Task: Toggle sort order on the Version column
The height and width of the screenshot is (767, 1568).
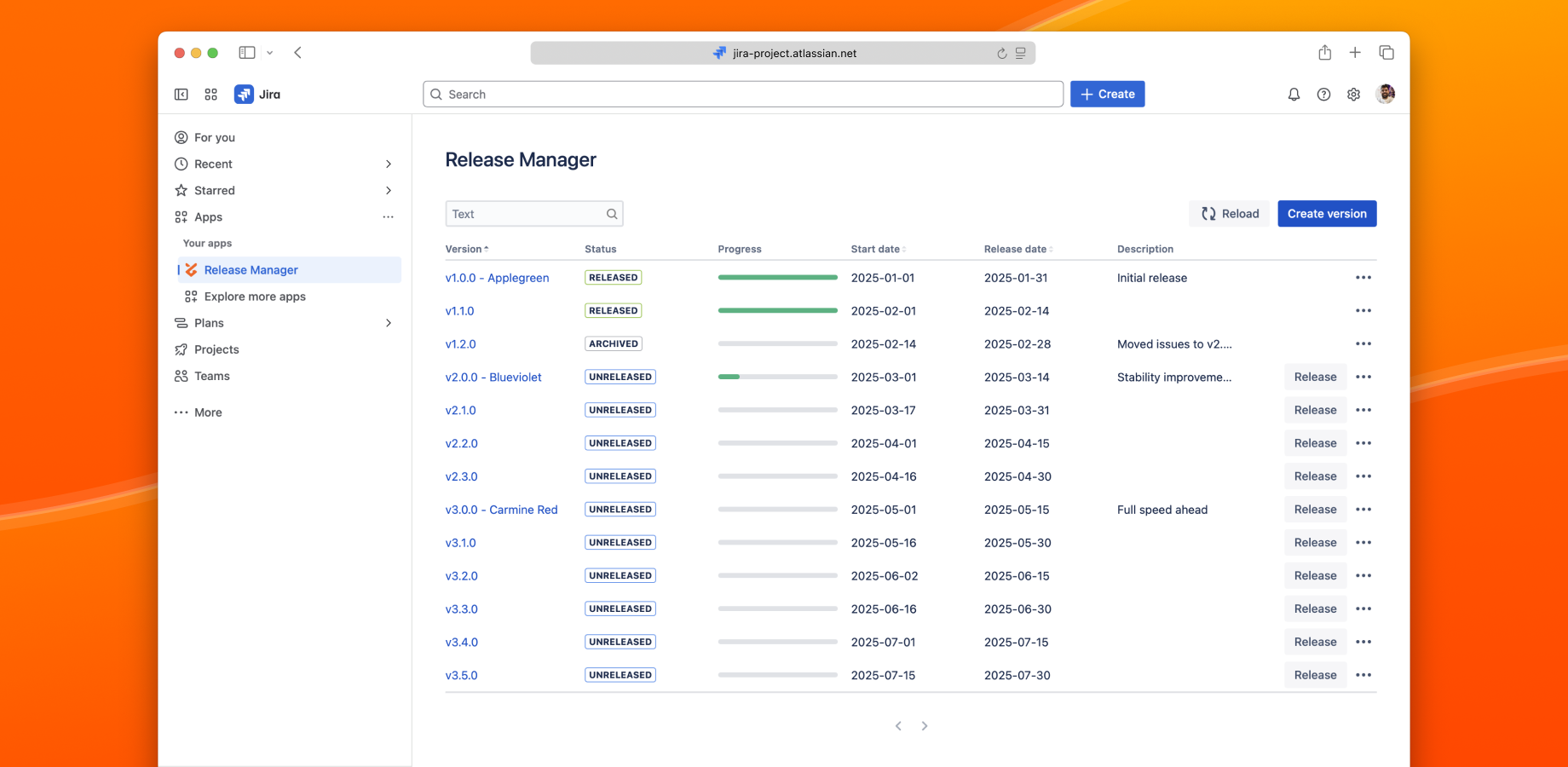Action: tap(466, 249)
